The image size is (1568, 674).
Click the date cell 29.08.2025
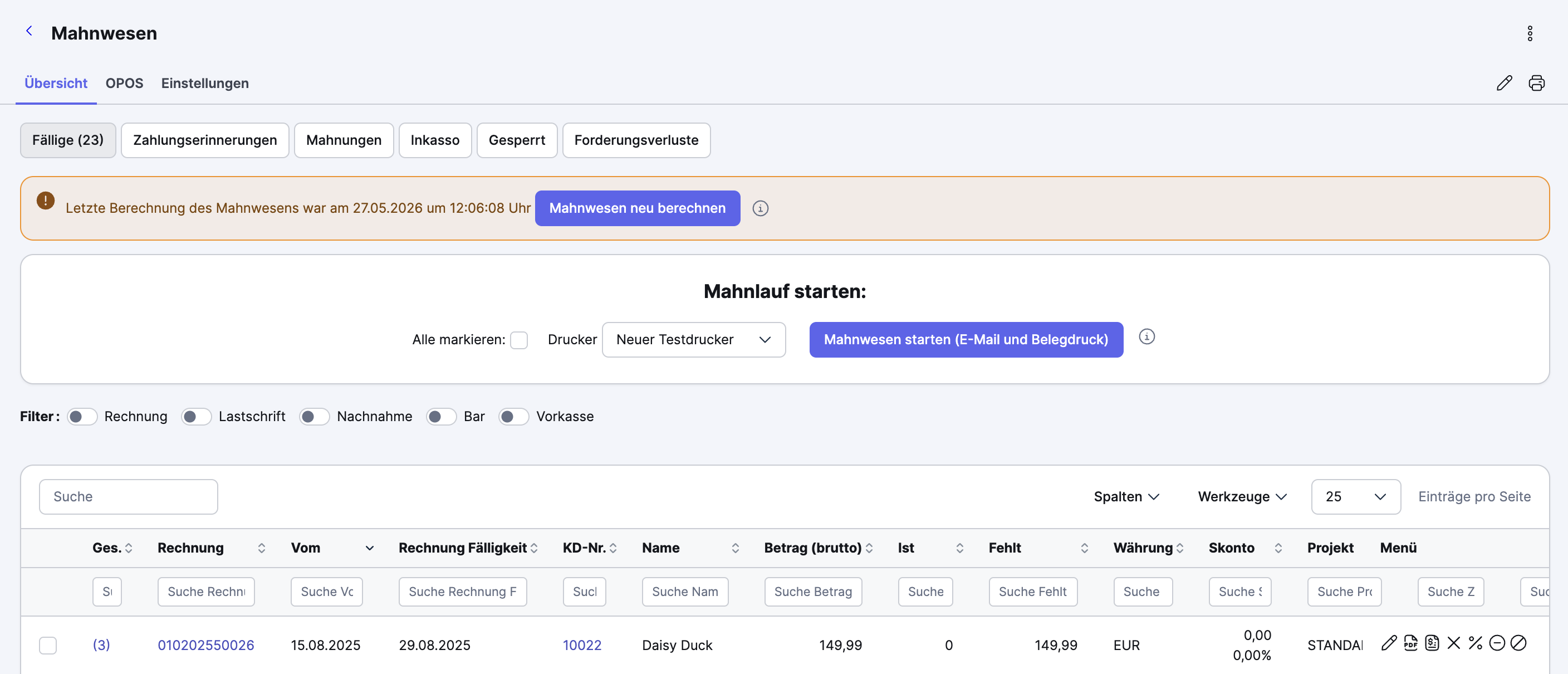435,646
